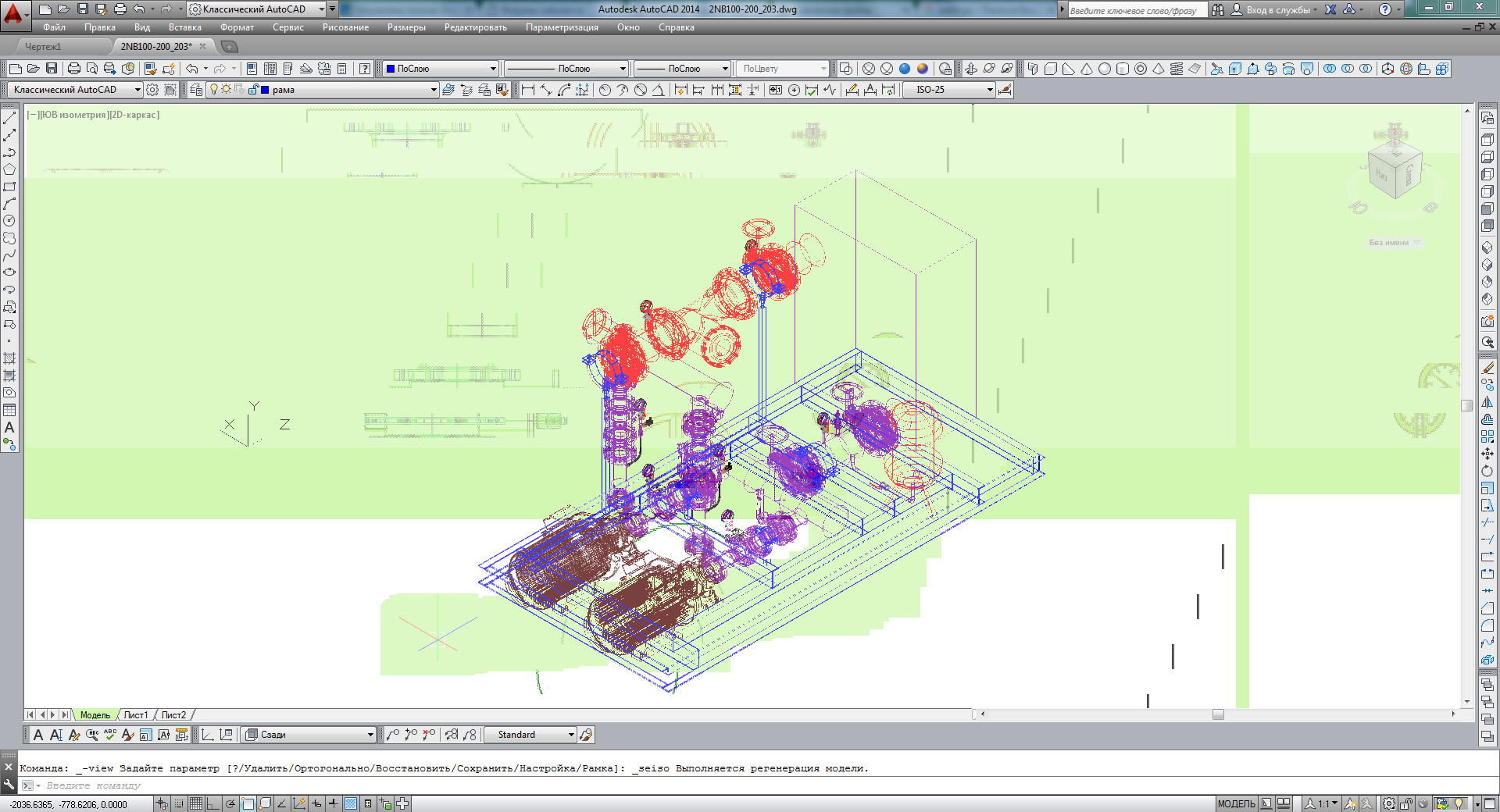The image size is (1500, 812).
Task: Toggle 3D Object Snap in status bar
Action: click(265, 803)
